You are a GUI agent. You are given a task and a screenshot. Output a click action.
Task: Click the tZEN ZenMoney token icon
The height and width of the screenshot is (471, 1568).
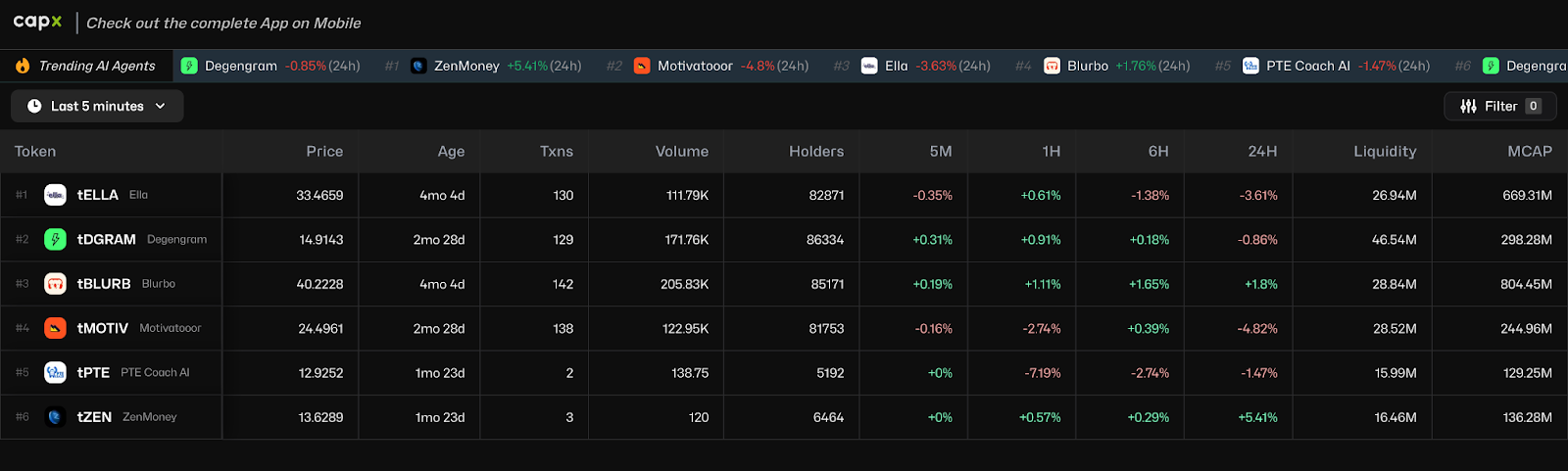click(x=55, y=417)
